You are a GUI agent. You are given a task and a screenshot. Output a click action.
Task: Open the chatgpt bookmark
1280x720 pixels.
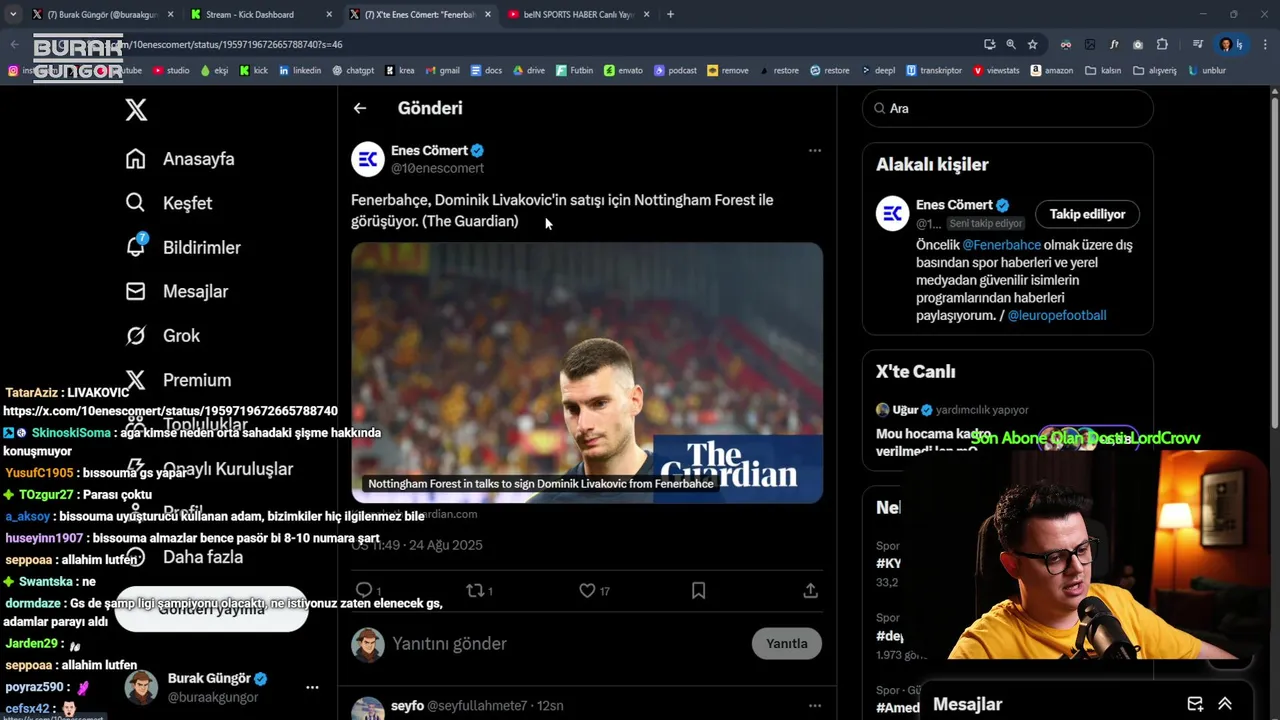click(353, 71)
